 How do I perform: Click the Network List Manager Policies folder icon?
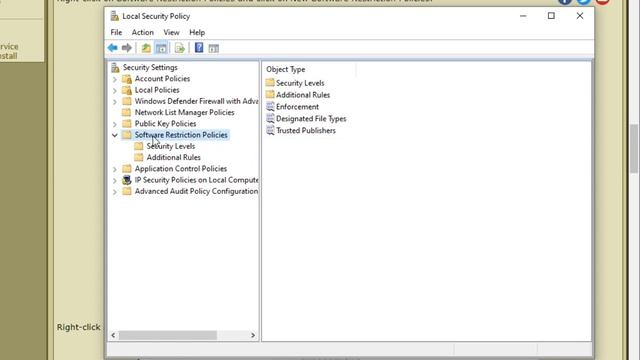click(x=127, y=112)
